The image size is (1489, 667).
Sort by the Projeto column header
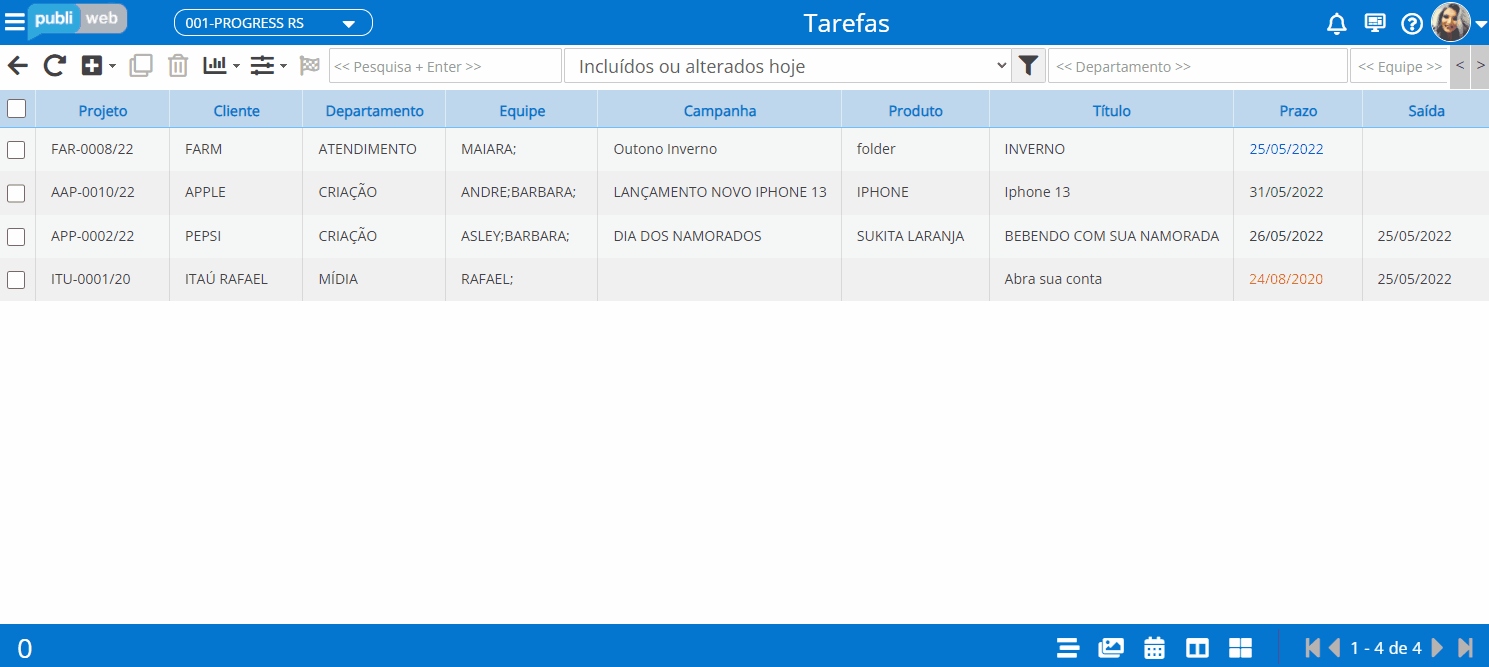[103, 111]
